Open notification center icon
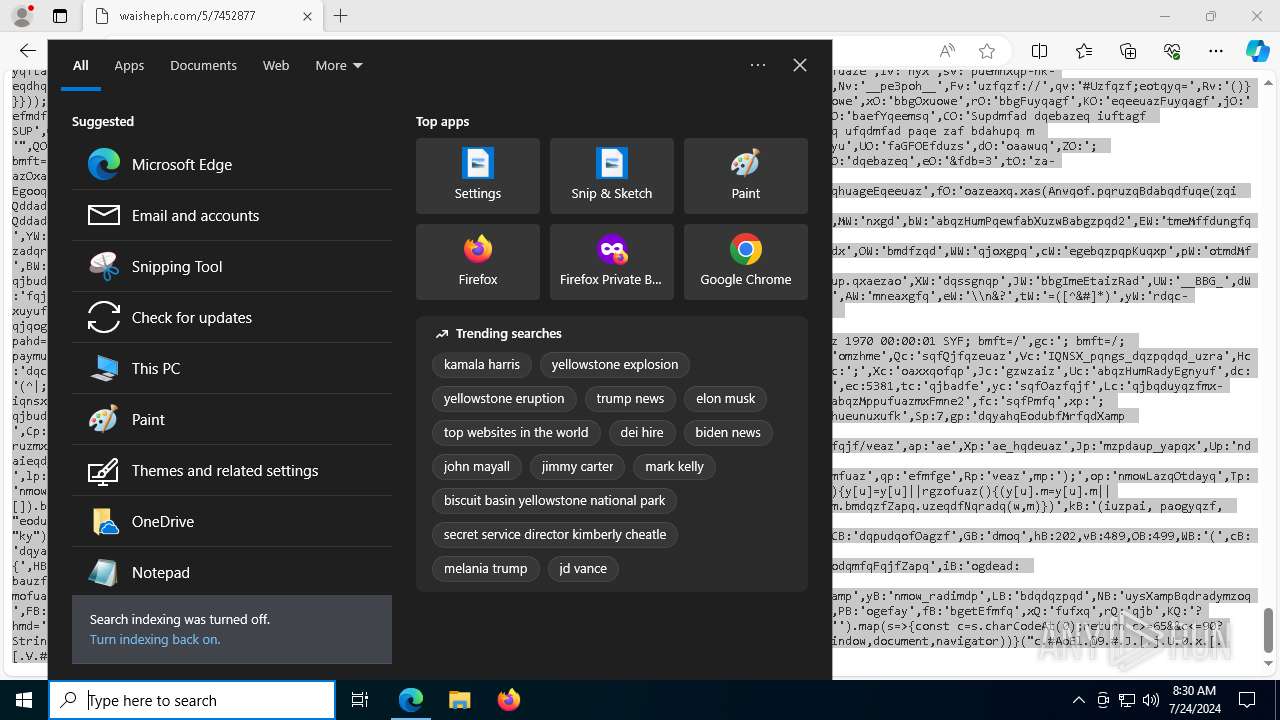Screen dimensions: 1280x720 click(x=1247, y=700)
